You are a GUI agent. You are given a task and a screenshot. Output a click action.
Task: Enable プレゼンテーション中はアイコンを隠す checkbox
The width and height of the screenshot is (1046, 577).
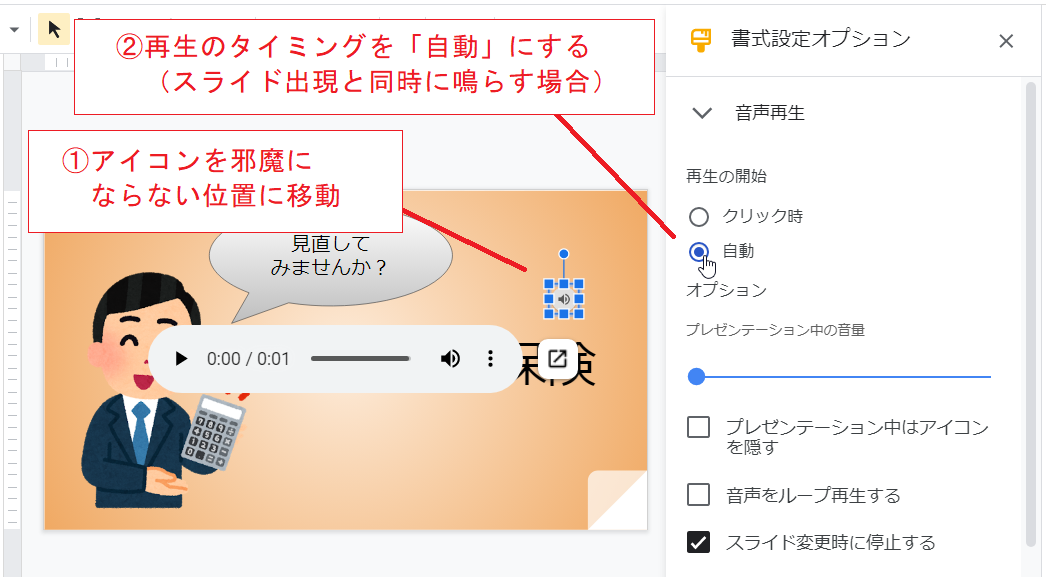point(698,427)
